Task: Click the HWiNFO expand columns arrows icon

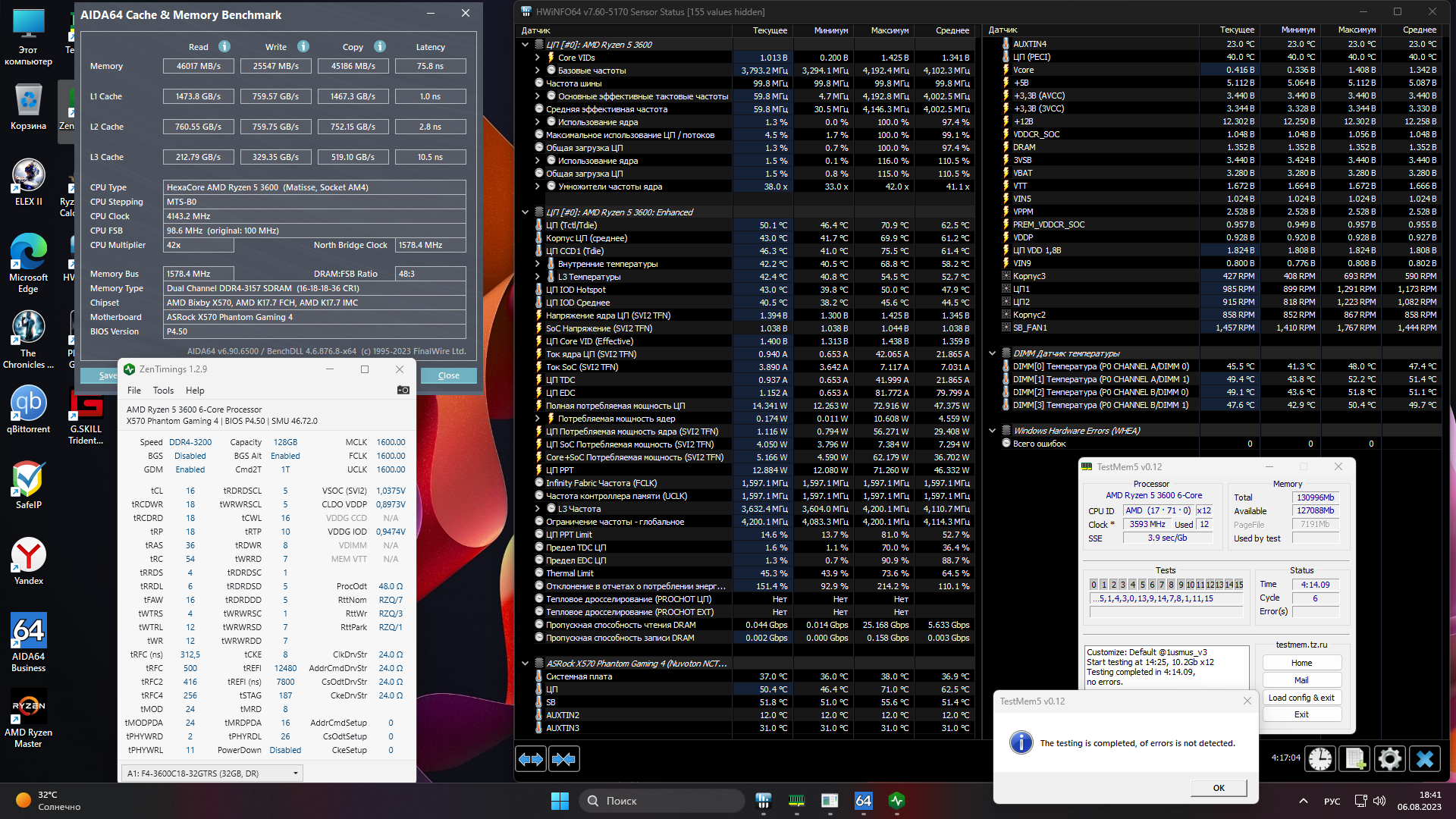Action: 531,759
